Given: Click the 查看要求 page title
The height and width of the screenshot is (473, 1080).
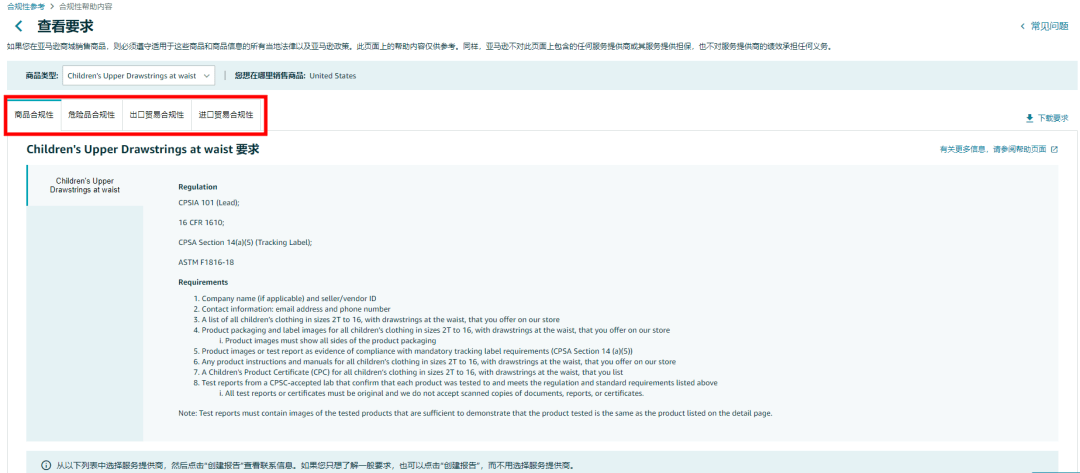Looking at the screenshot, I should coord(66,25).
